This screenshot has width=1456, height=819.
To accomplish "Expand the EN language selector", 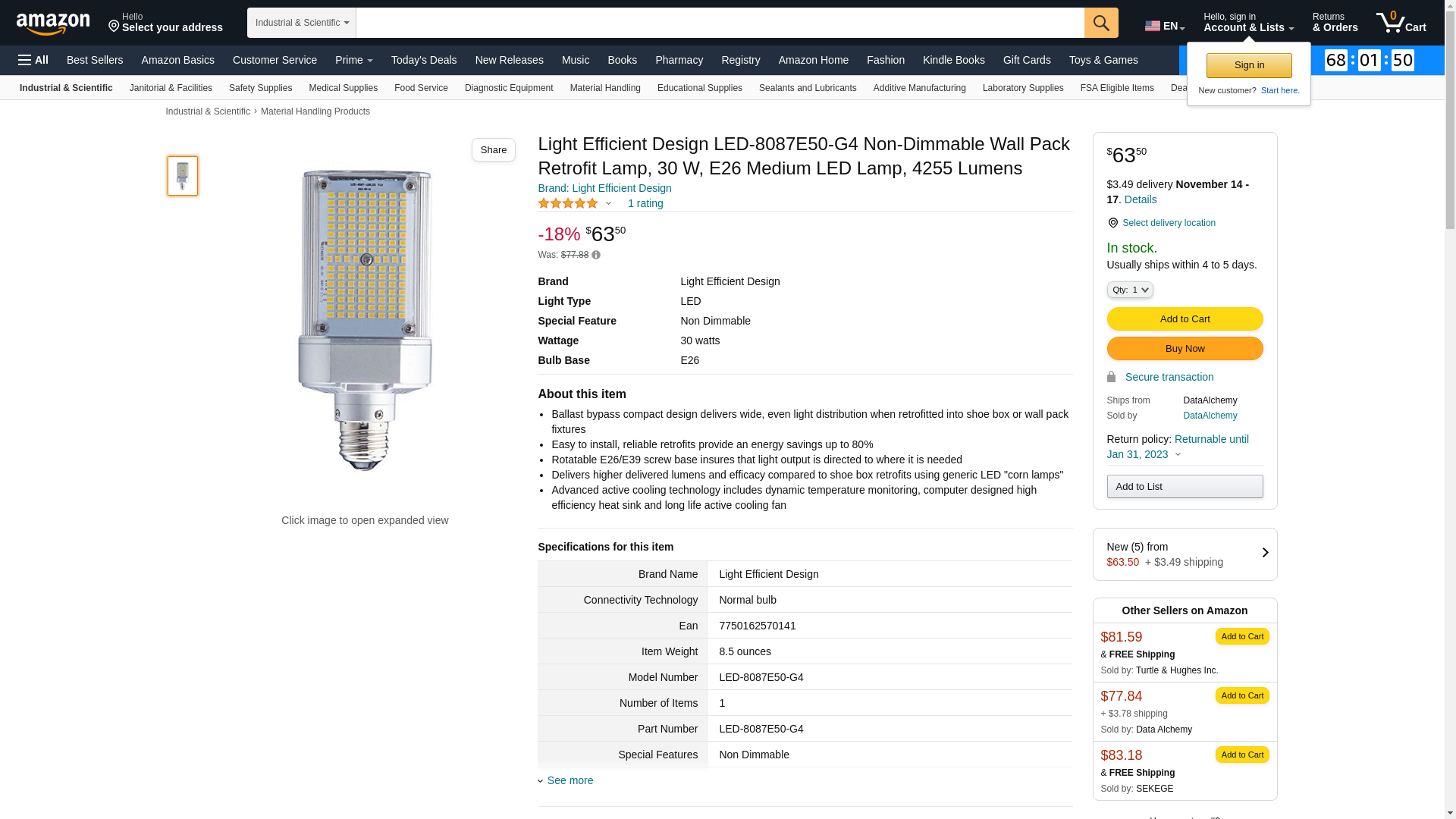I will click(1165, 26).
